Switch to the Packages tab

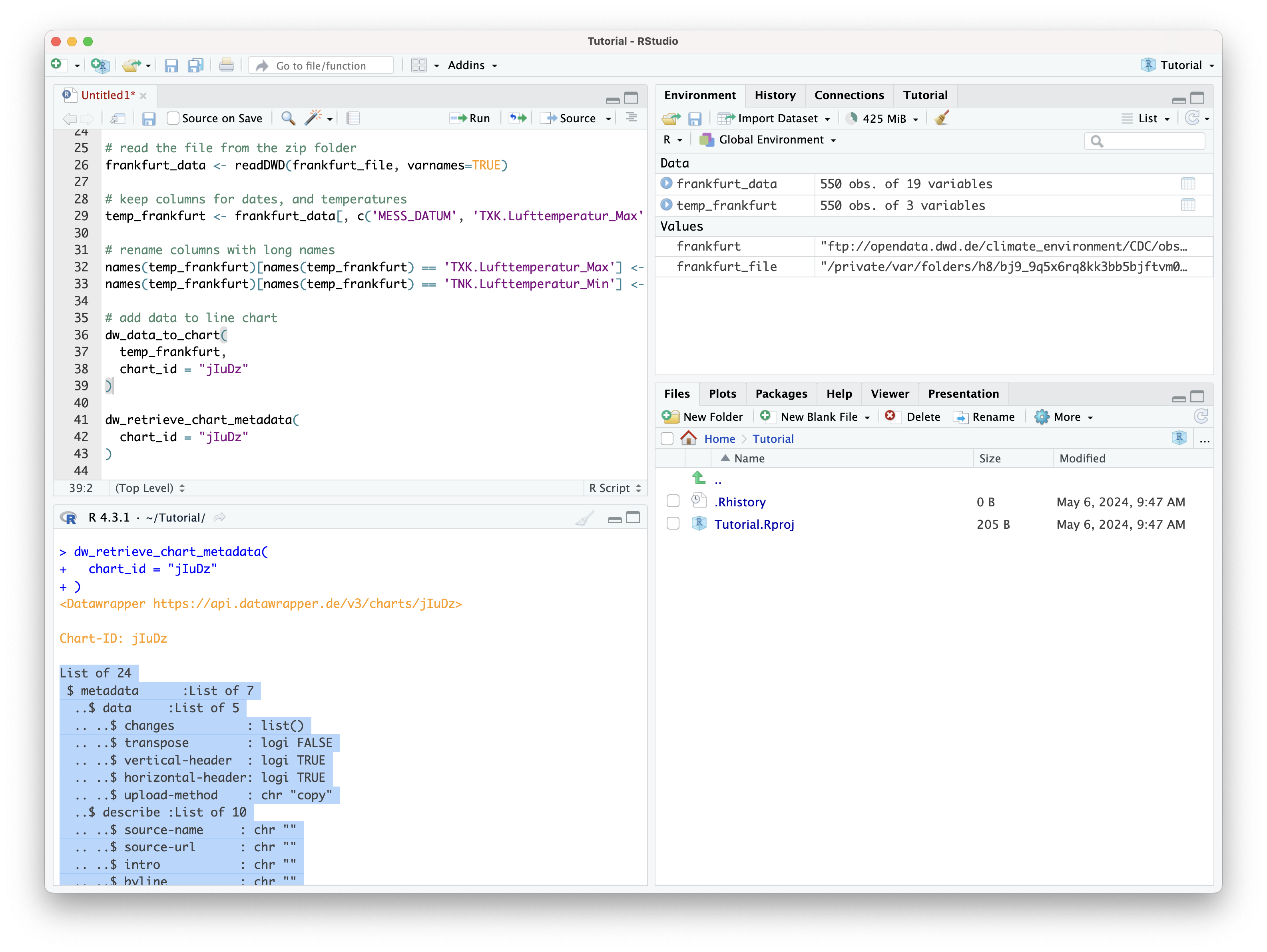[x=781, y=394]
